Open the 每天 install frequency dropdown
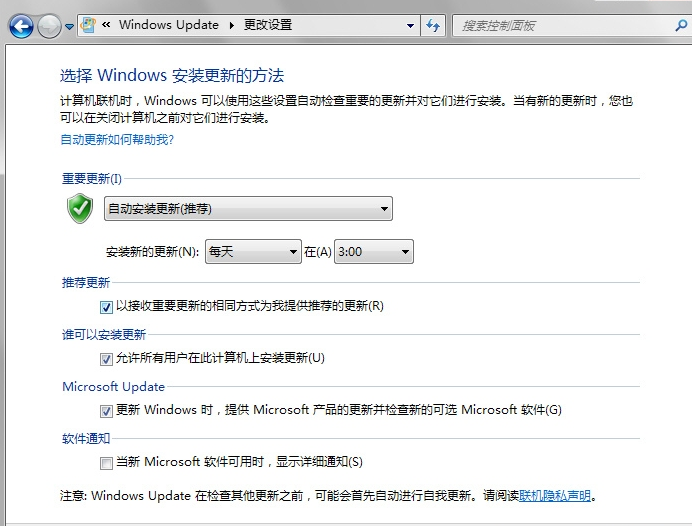Image resolution: width=692 pixels, height=526 pixels. coord(253,252)
